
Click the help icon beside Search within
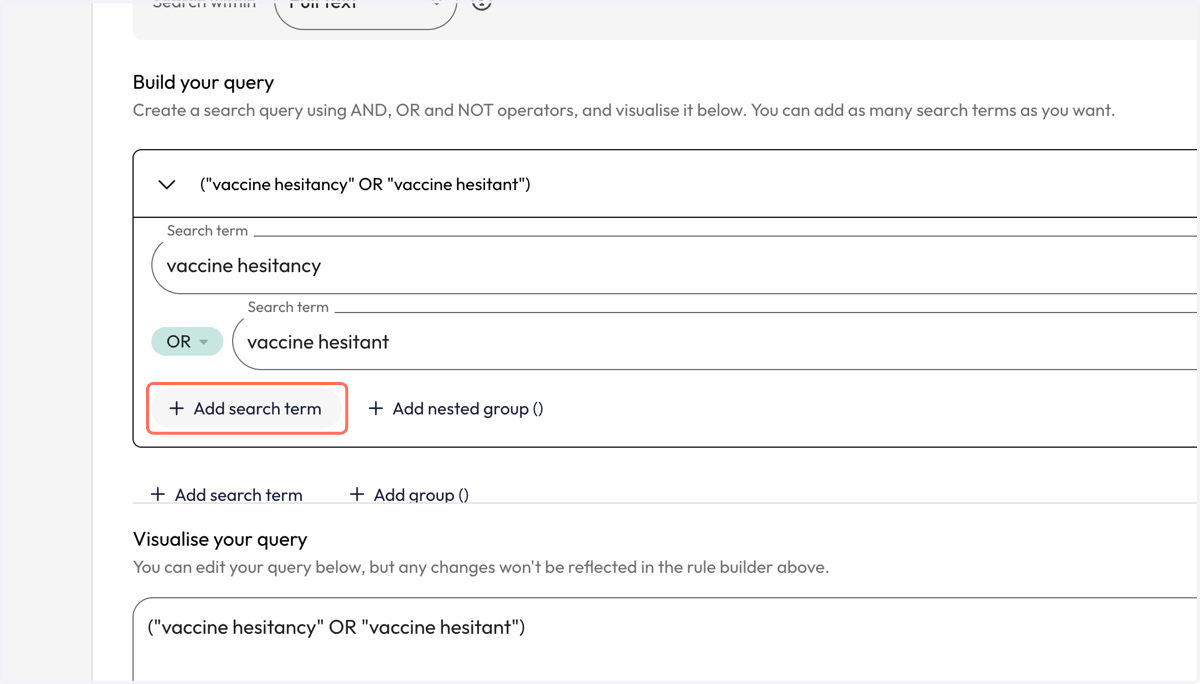coord(481,4)
